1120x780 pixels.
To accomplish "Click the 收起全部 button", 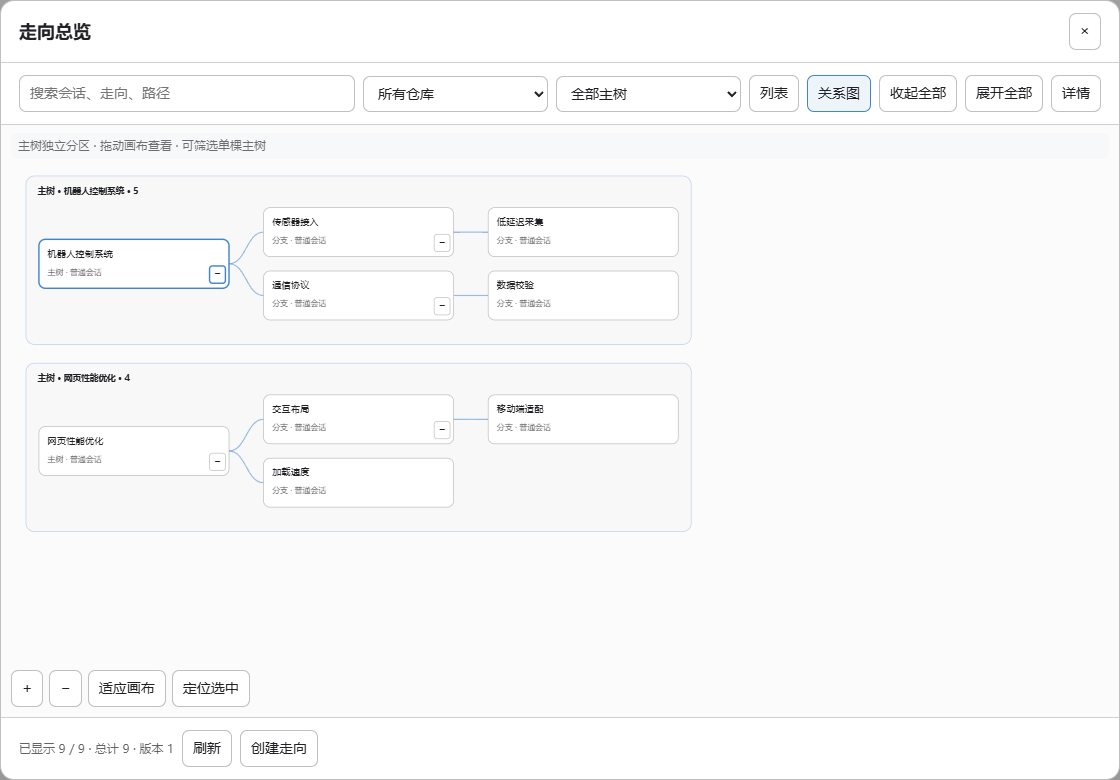I will coord(918,94).
